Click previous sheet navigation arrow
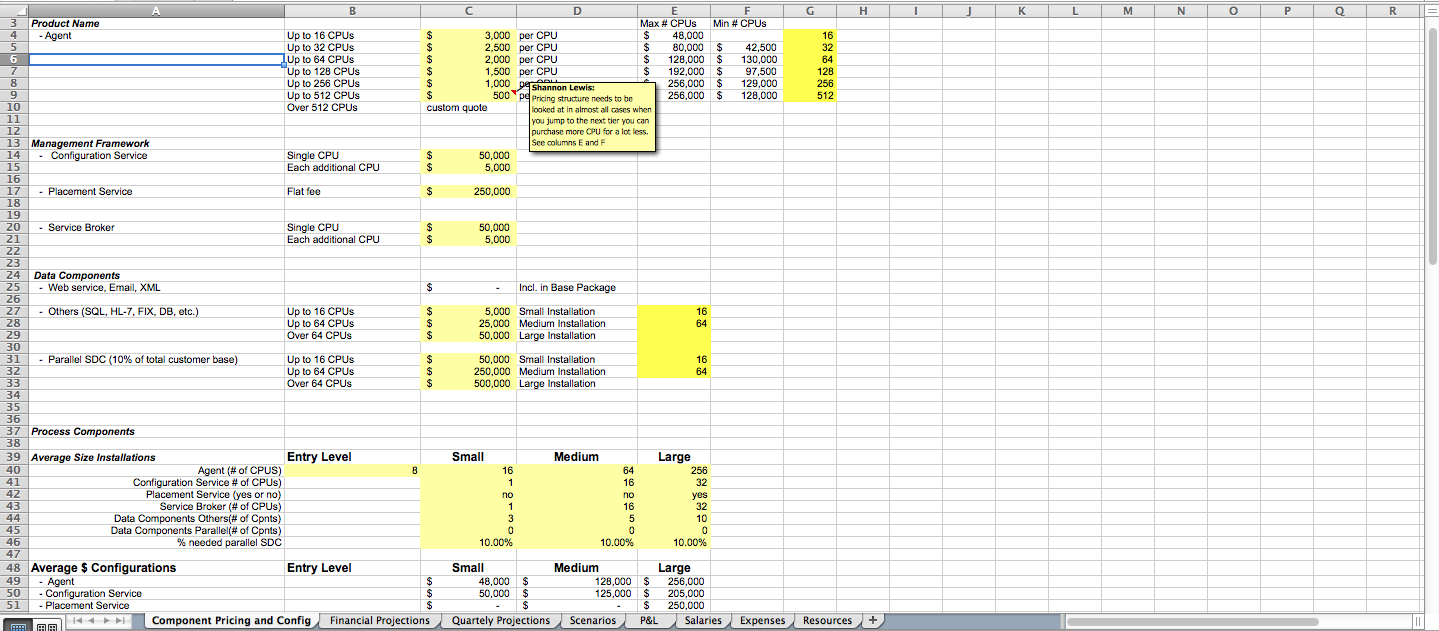Image resolution: width=1439 pixels, height=631 pixels. coord(91,620)
